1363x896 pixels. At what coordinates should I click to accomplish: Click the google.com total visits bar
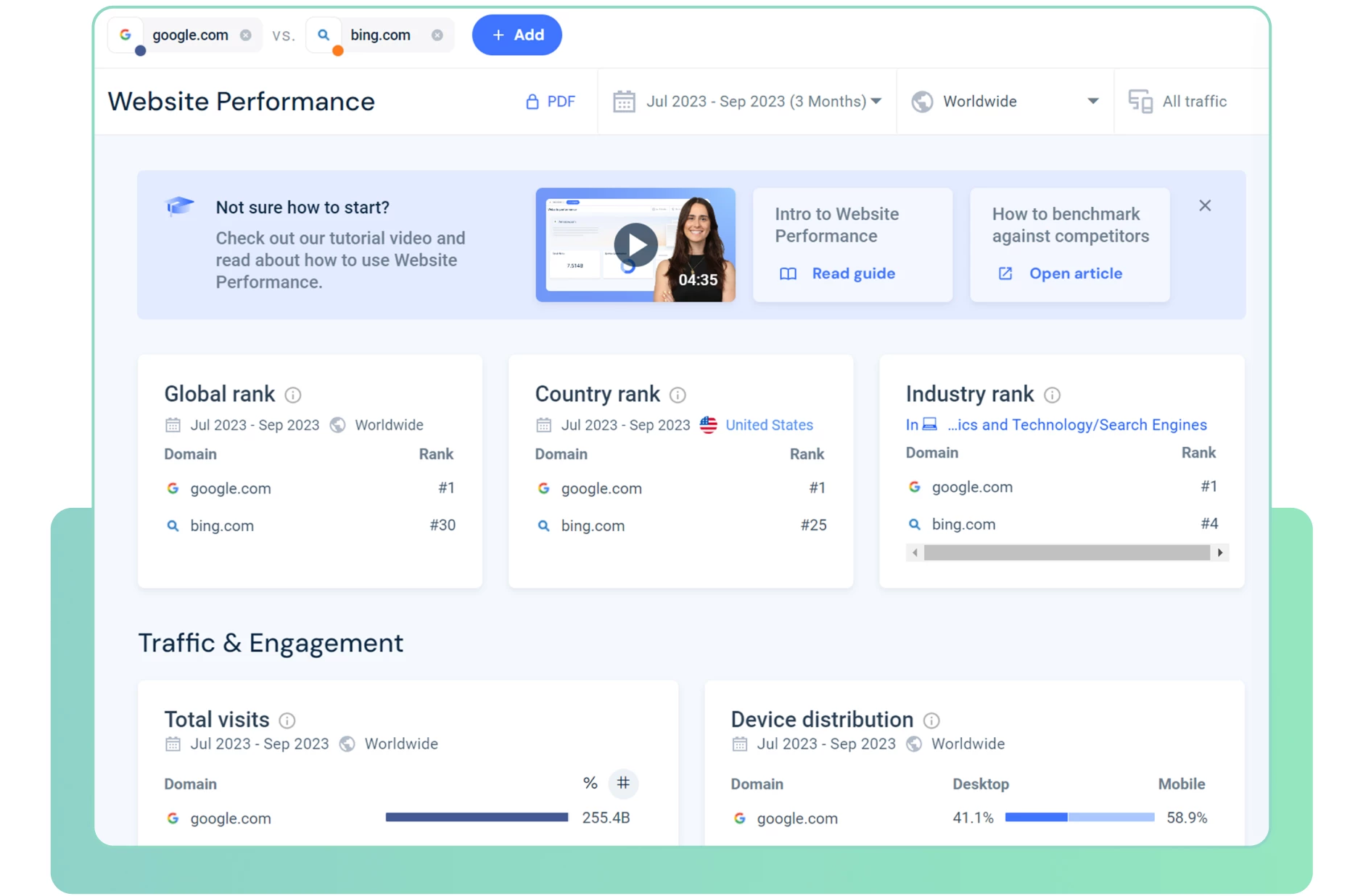click(477, 818)
